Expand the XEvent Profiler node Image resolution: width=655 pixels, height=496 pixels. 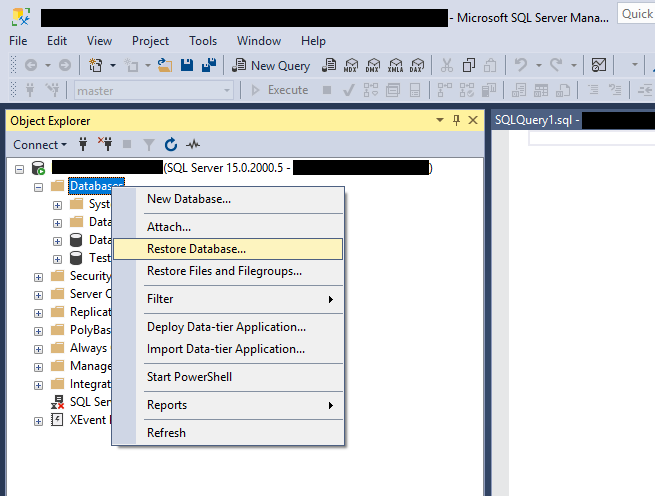tap(39, 420)
